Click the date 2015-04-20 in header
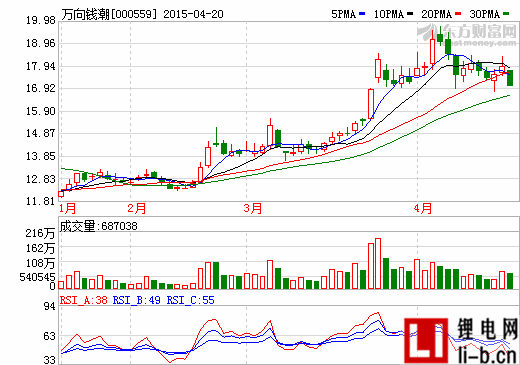This screenshot has height=365, width=520. (193, 14)
